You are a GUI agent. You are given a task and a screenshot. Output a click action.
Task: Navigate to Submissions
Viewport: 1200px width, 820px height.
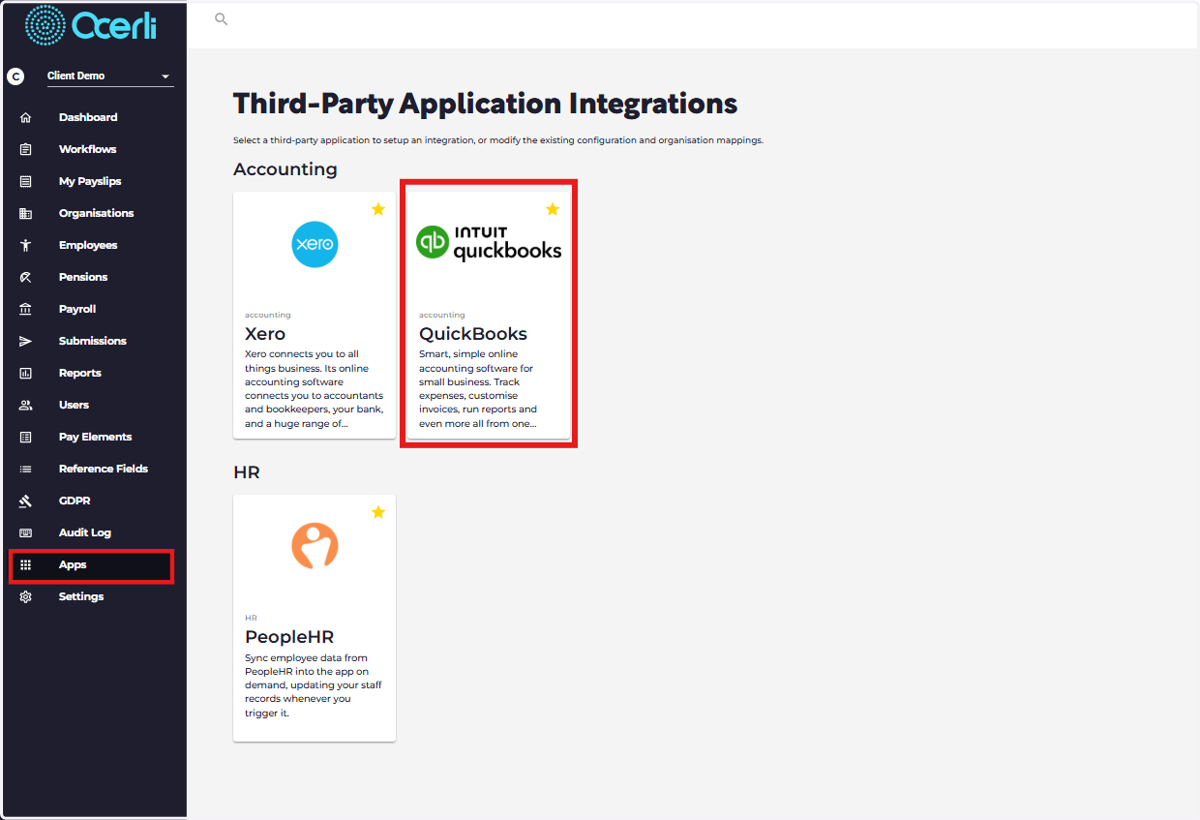pyautogui.click(x=93, y=341)
